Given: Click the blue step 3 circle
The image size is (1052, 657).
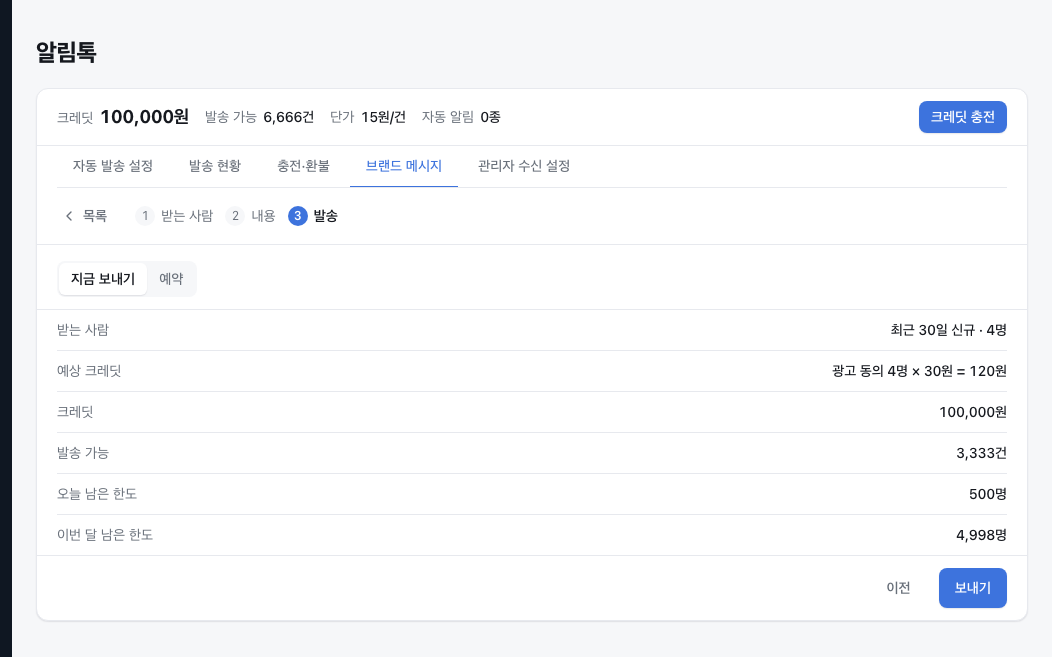Looking at the screenshot, I should 298,216.
